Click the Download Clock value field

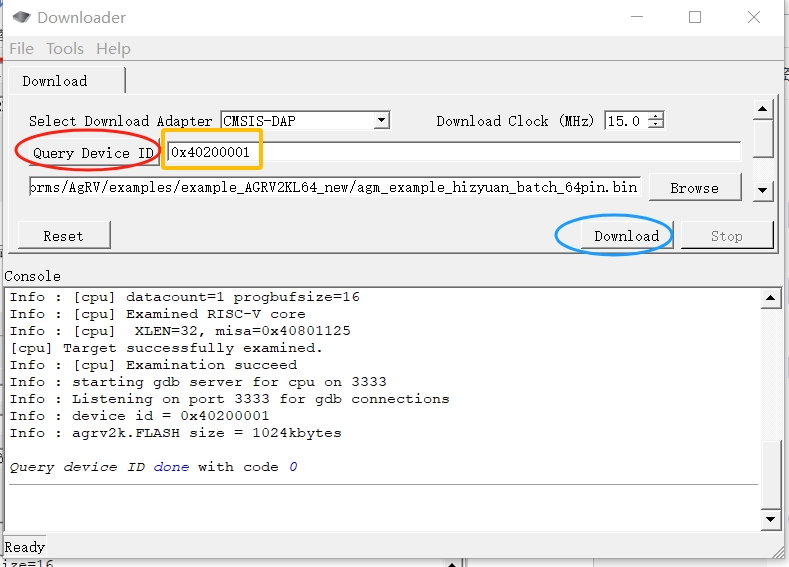click(626, 121)
